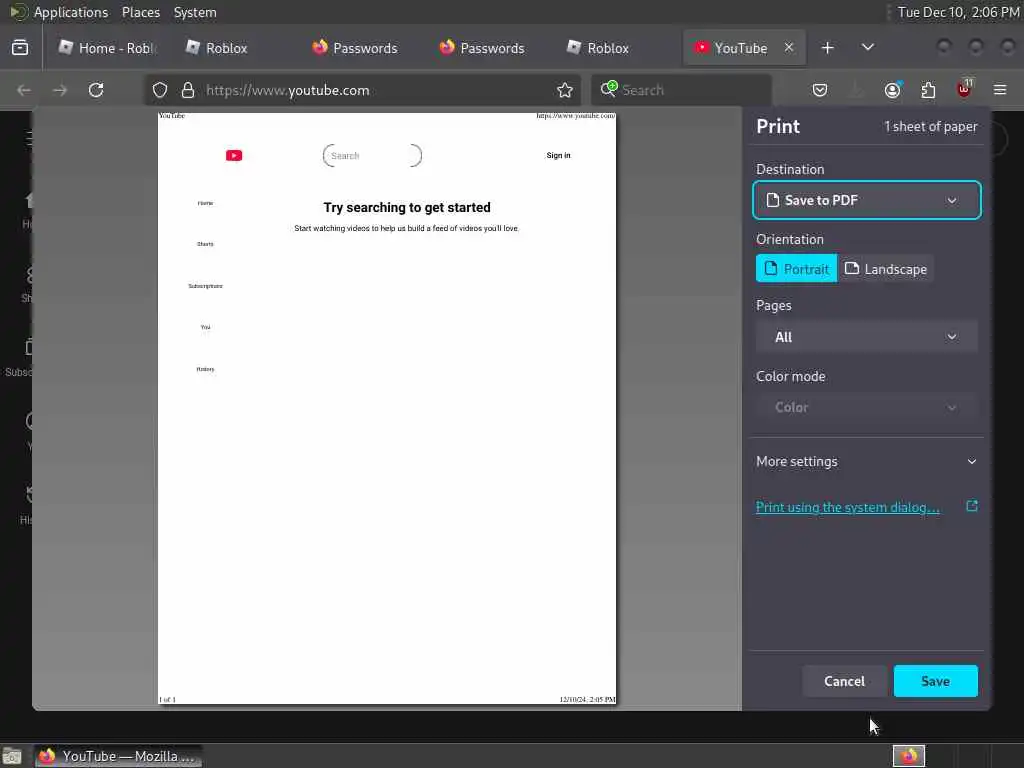The width and height of the screenshot is (1024, 768).
Task: Select Landscape orientation
Action: pyautogui.click(x=886, y=268)
